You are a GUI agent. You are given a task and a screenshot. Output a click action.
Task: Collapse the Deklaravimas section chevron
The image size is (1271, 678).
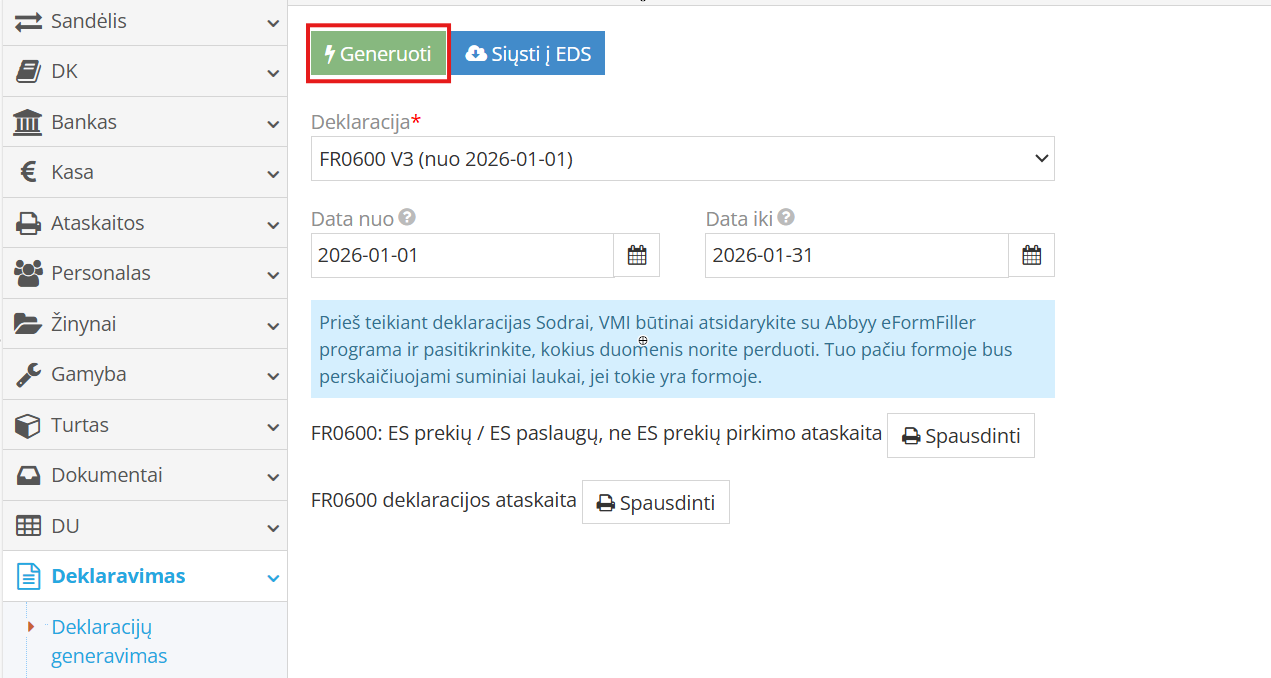point(273,577)
